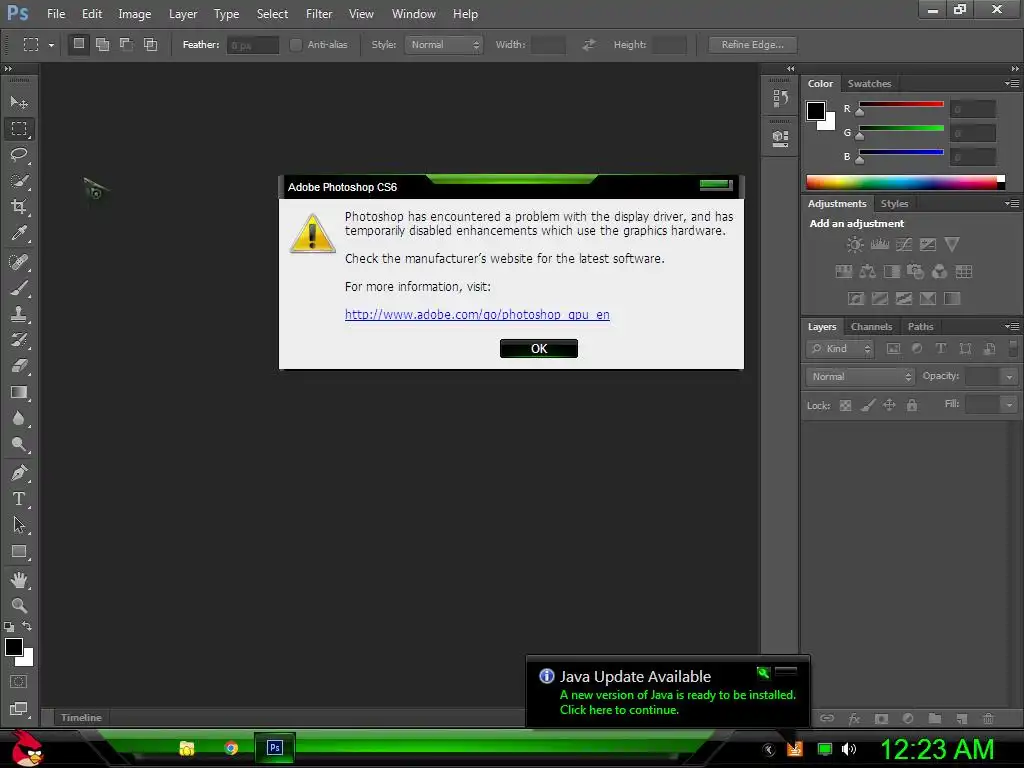Toggle Lock transparent pixels
The height and width of the screenshot is (768, 1024).
(x=845, y=406)
